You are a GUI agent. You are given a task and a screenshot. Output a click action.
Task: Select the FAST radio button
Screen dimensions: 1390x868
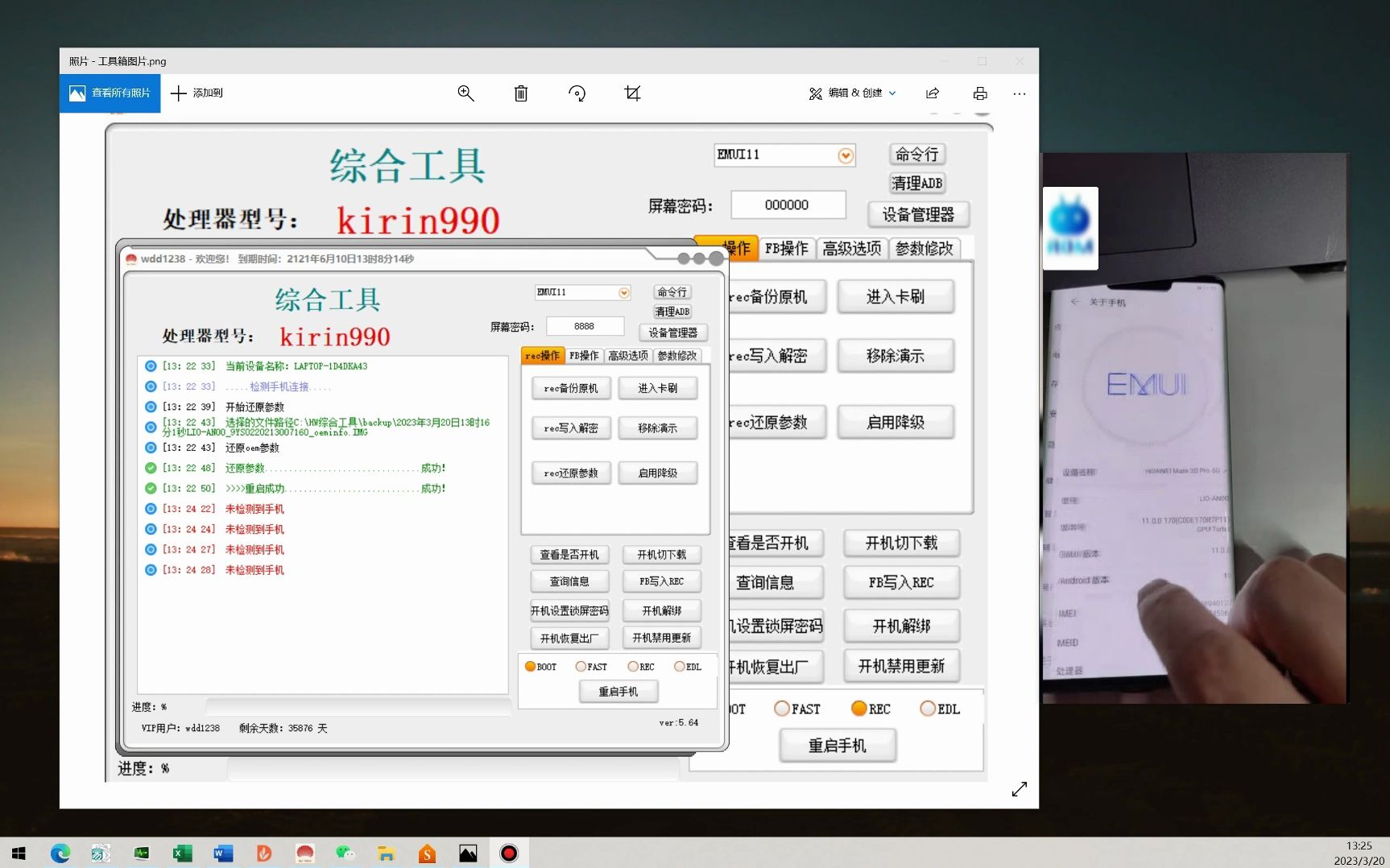pos(581,666)
